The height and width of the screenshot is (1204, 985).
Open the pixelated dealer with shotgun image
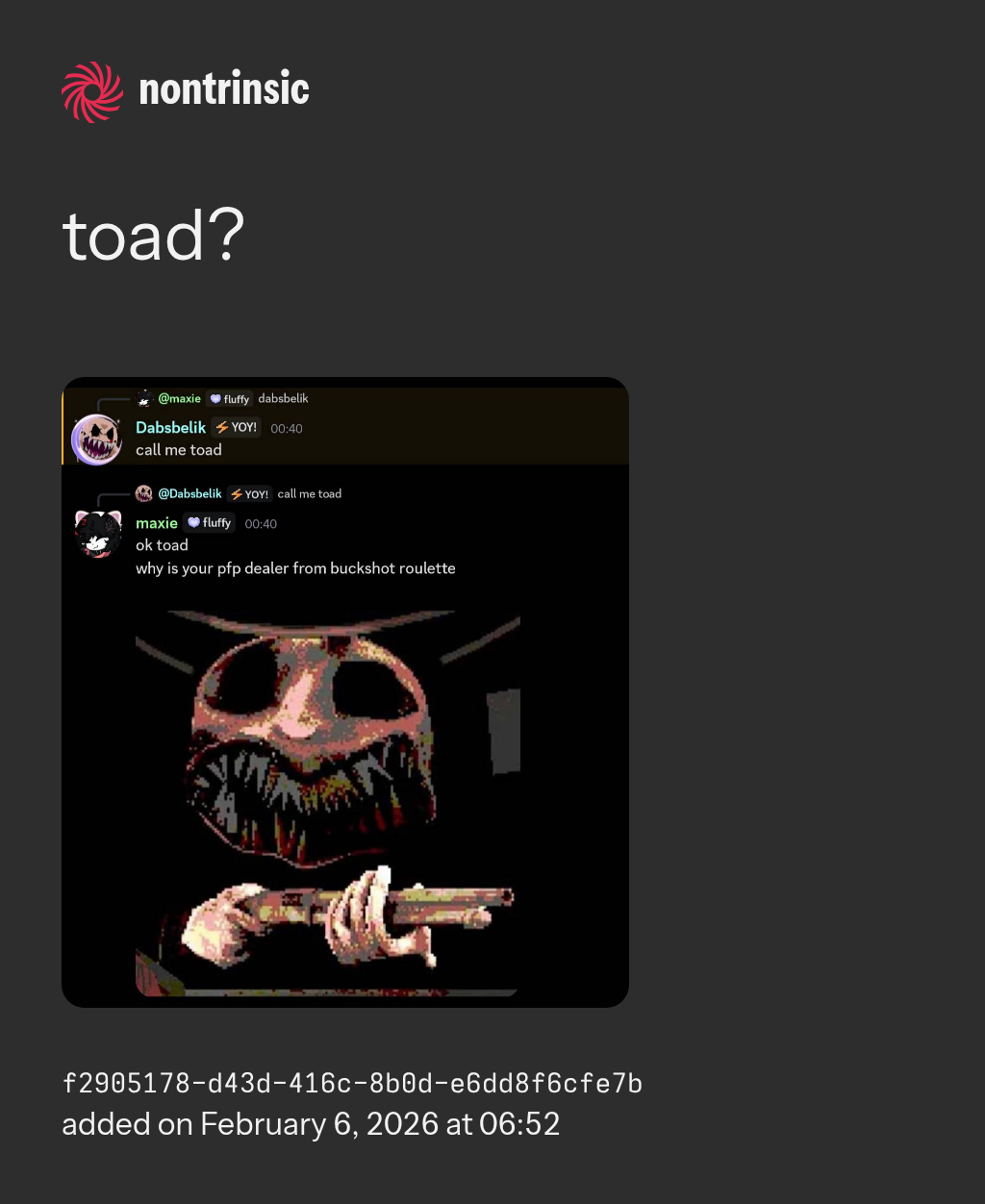tap(328, 803)
